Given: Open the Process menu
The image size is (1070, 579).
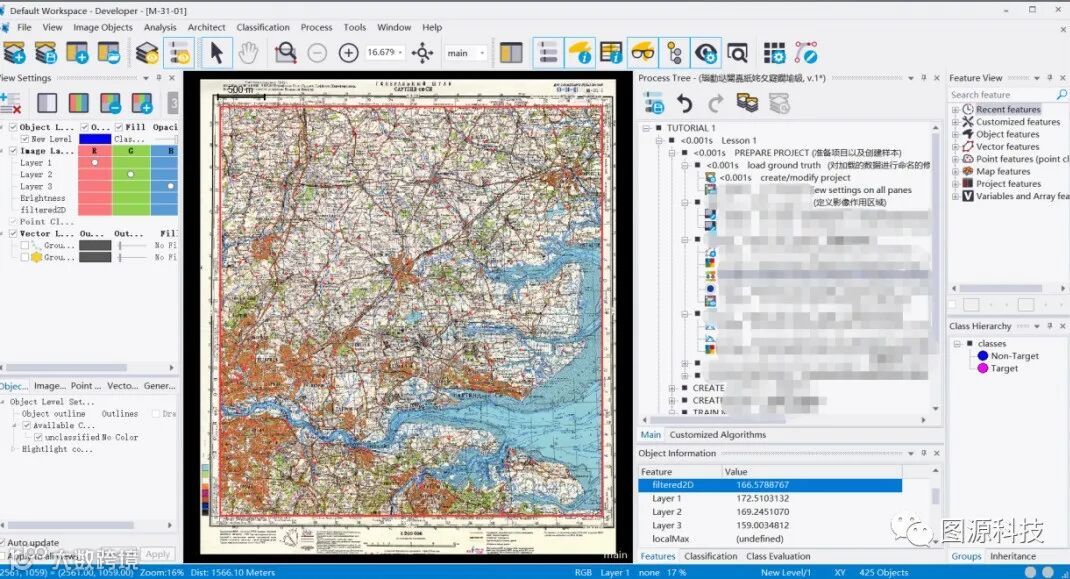Looking at the screenshot, I should pos(317,27).
